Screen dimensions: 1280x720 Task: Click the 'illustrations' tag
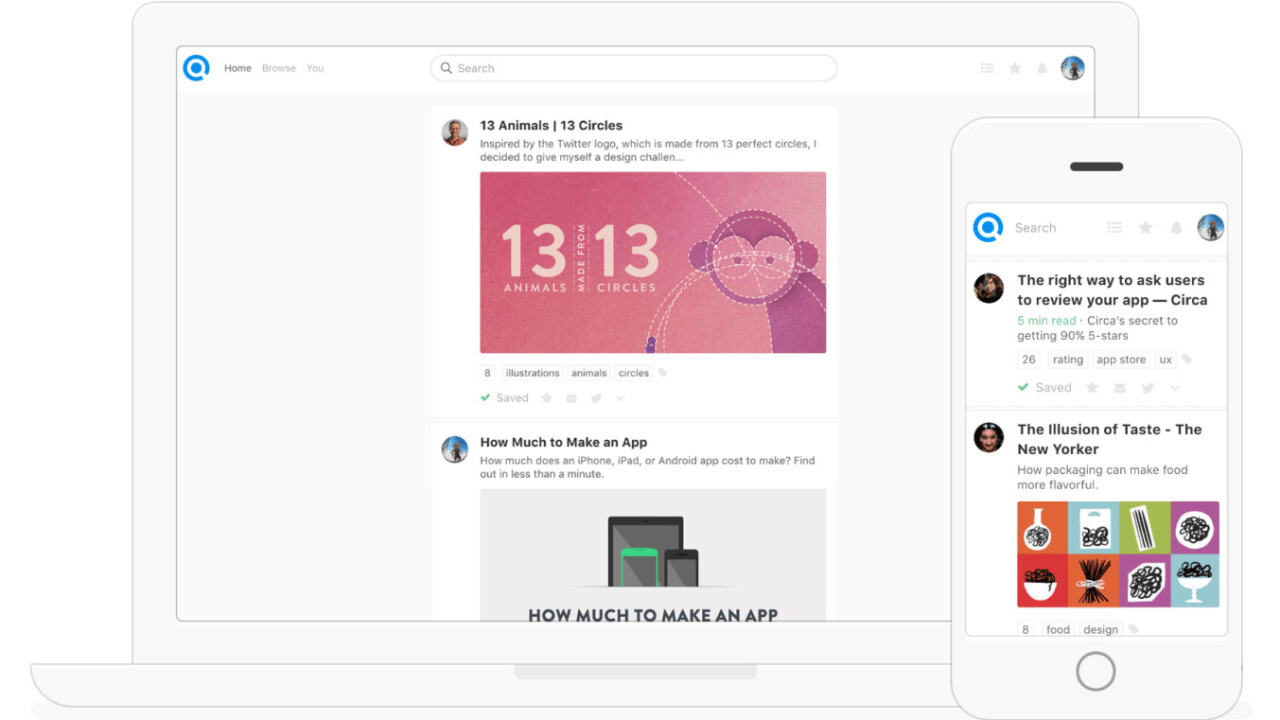(x=532, y=373)
